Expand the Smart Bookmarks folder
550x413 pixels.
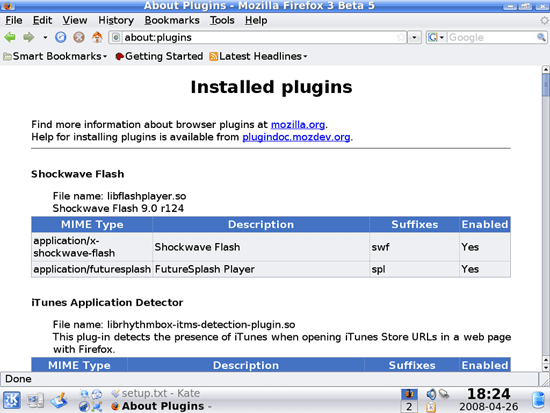(x=55, y=56)
